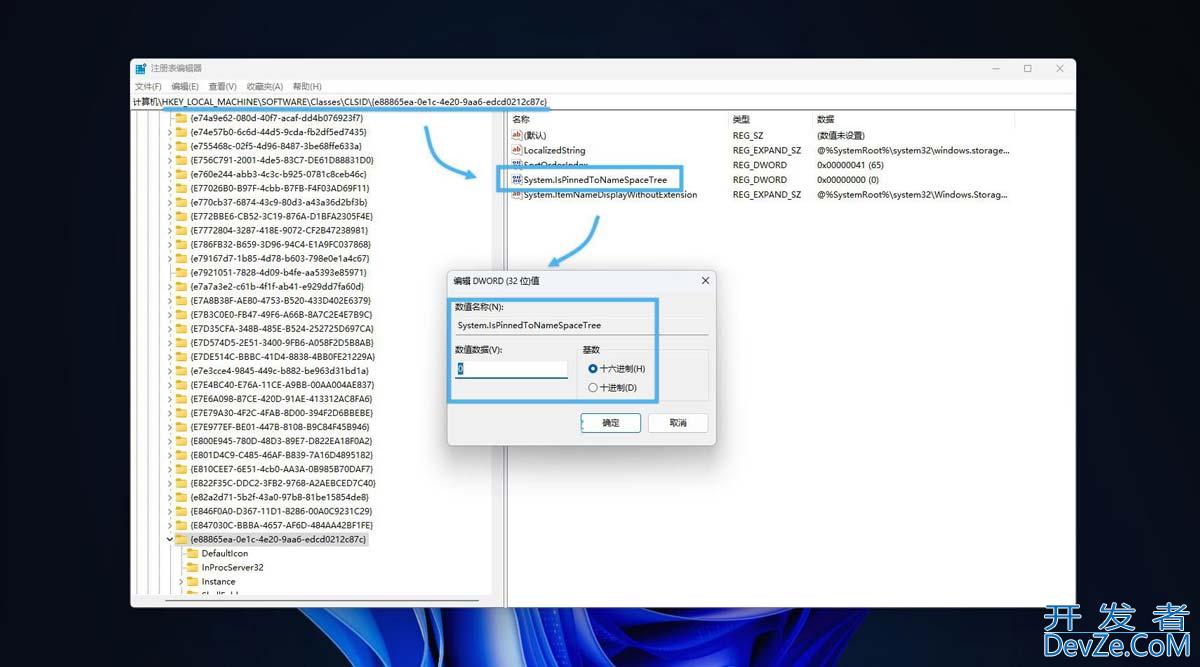The image size is (1200, 667).
Task: Click folder icon of {e770cb37-6874-43c9-80d3-a43a36d2bf3b}
Action: click(x=181, y=202)
